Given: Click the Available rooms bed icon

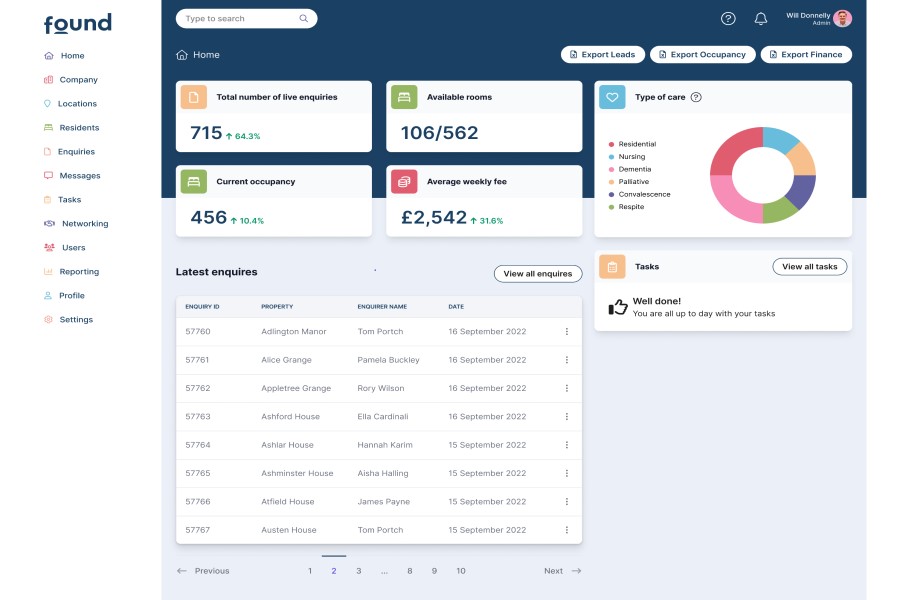Looking at the screenshot, I should point(404,96).
